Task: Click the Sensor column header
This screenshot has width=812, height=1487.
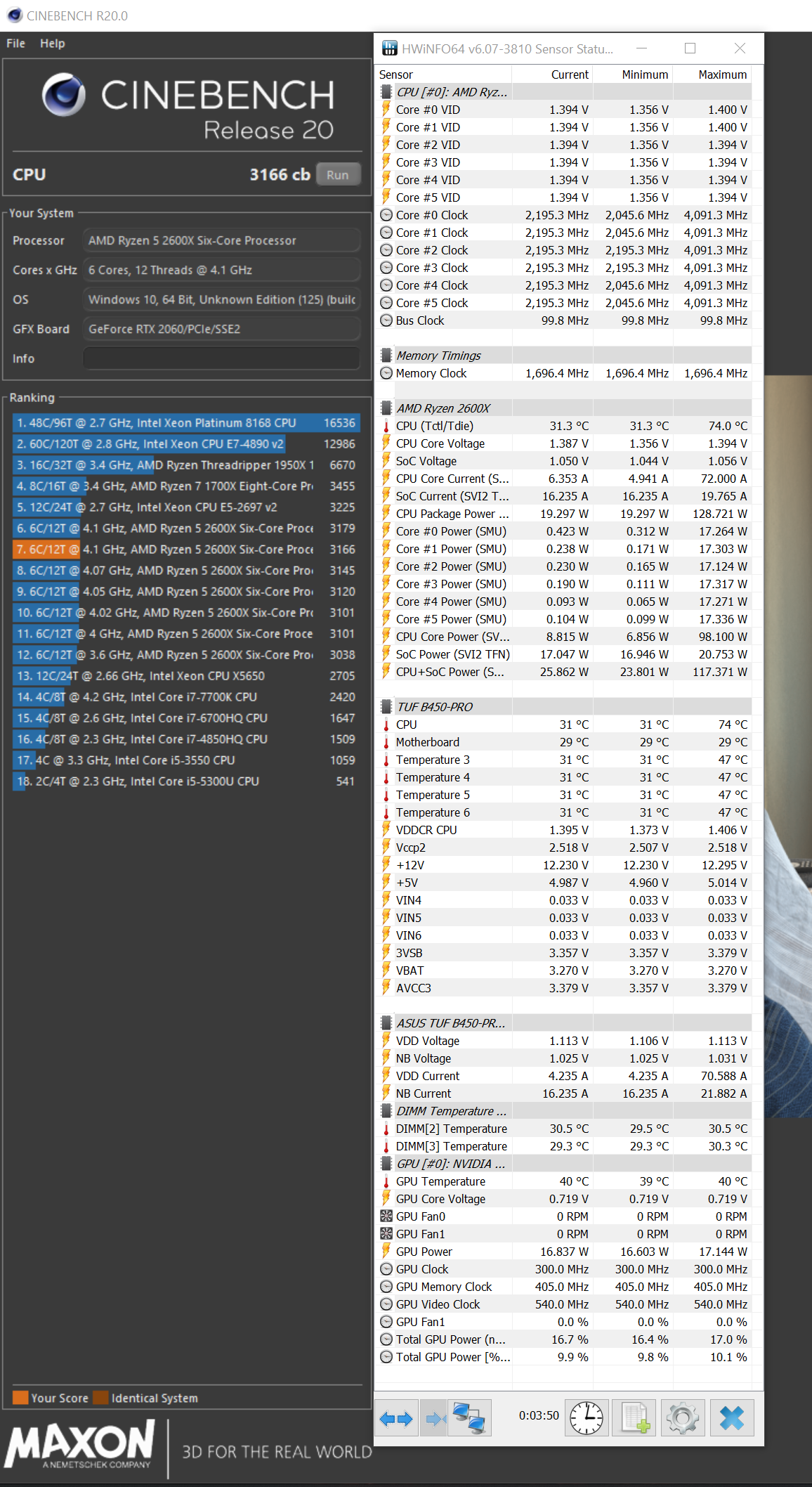Action: click(443, 74)
